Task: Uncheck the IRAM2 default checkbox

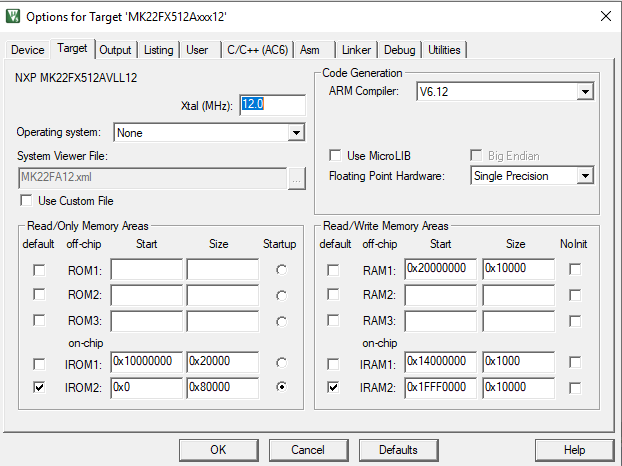Action: [333, 387]
